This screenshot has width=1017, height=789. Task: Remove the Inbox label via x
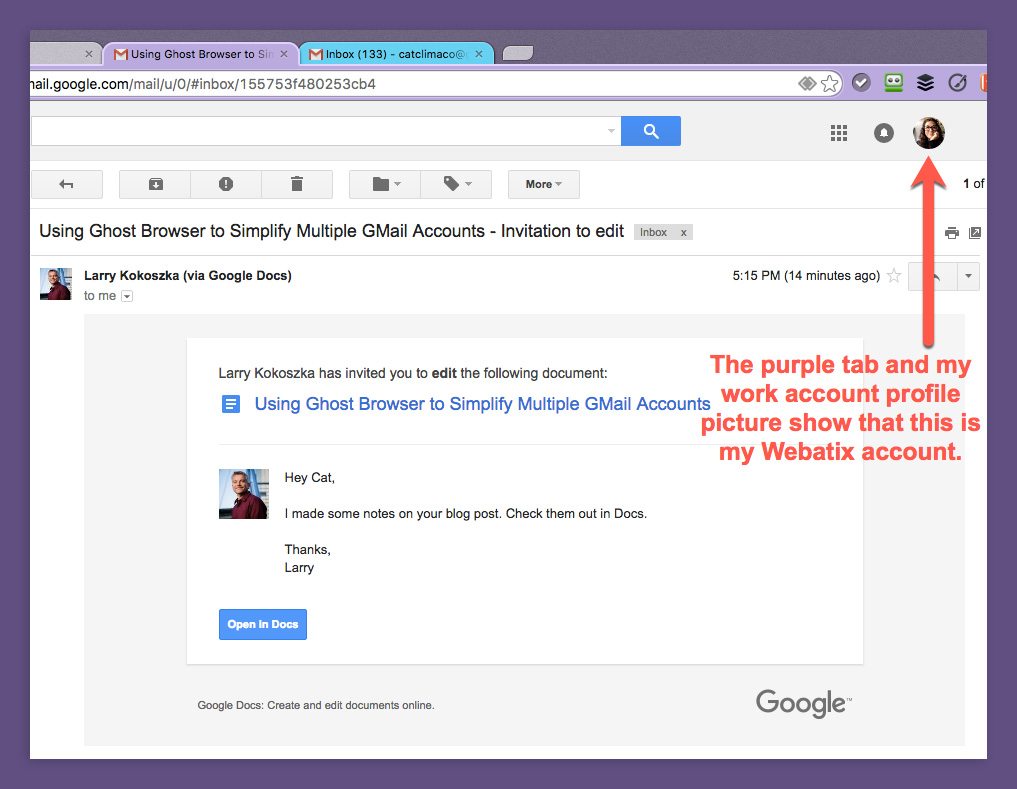click(684, 232)
